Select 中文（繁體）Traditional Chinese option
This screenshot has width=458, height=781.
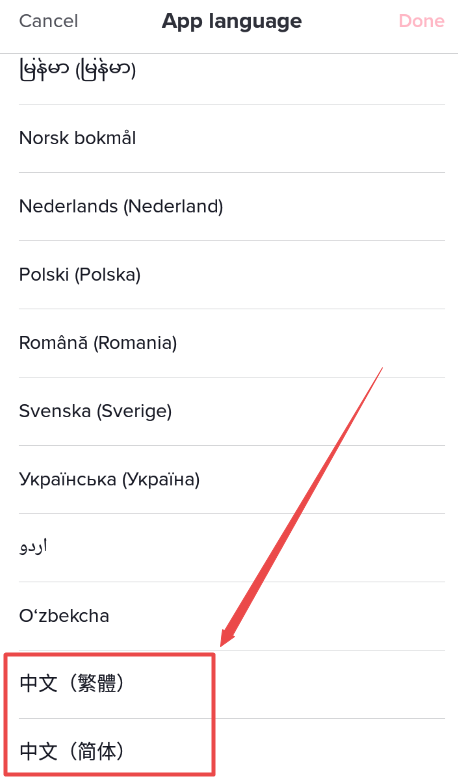coord(231,684)
